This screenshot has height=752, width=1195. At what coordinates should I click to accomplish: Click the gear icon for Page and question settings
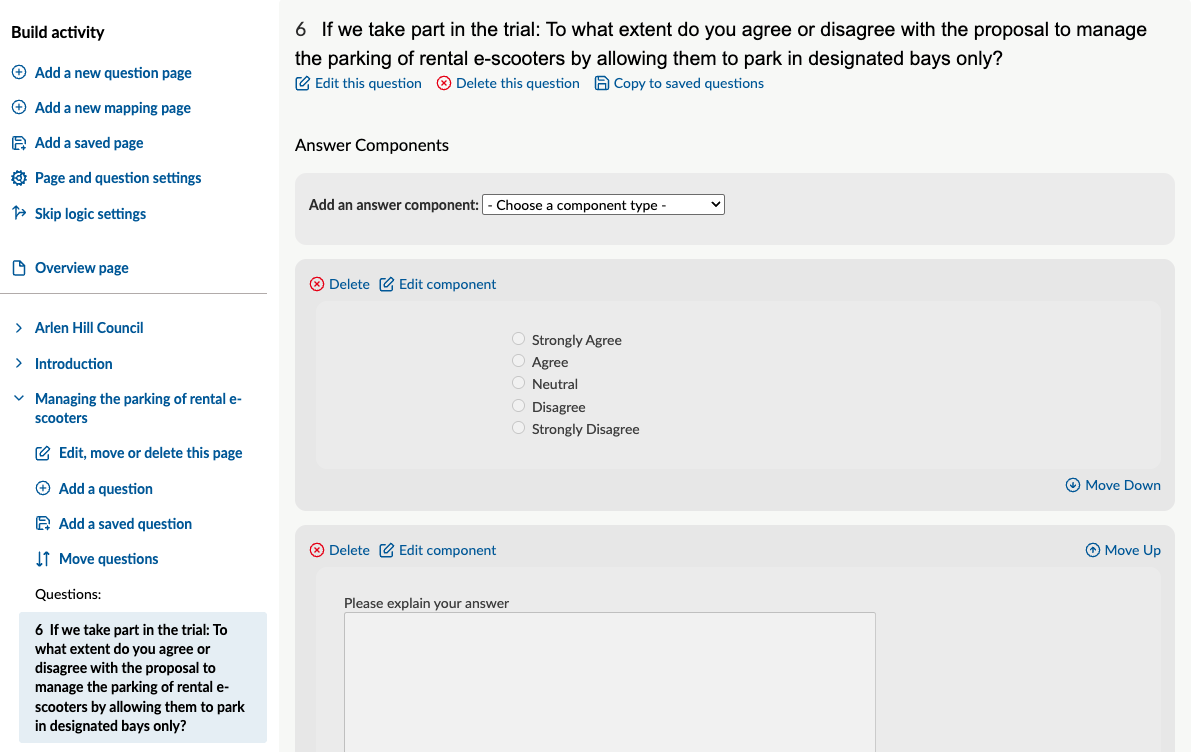(x=19, y=178)
